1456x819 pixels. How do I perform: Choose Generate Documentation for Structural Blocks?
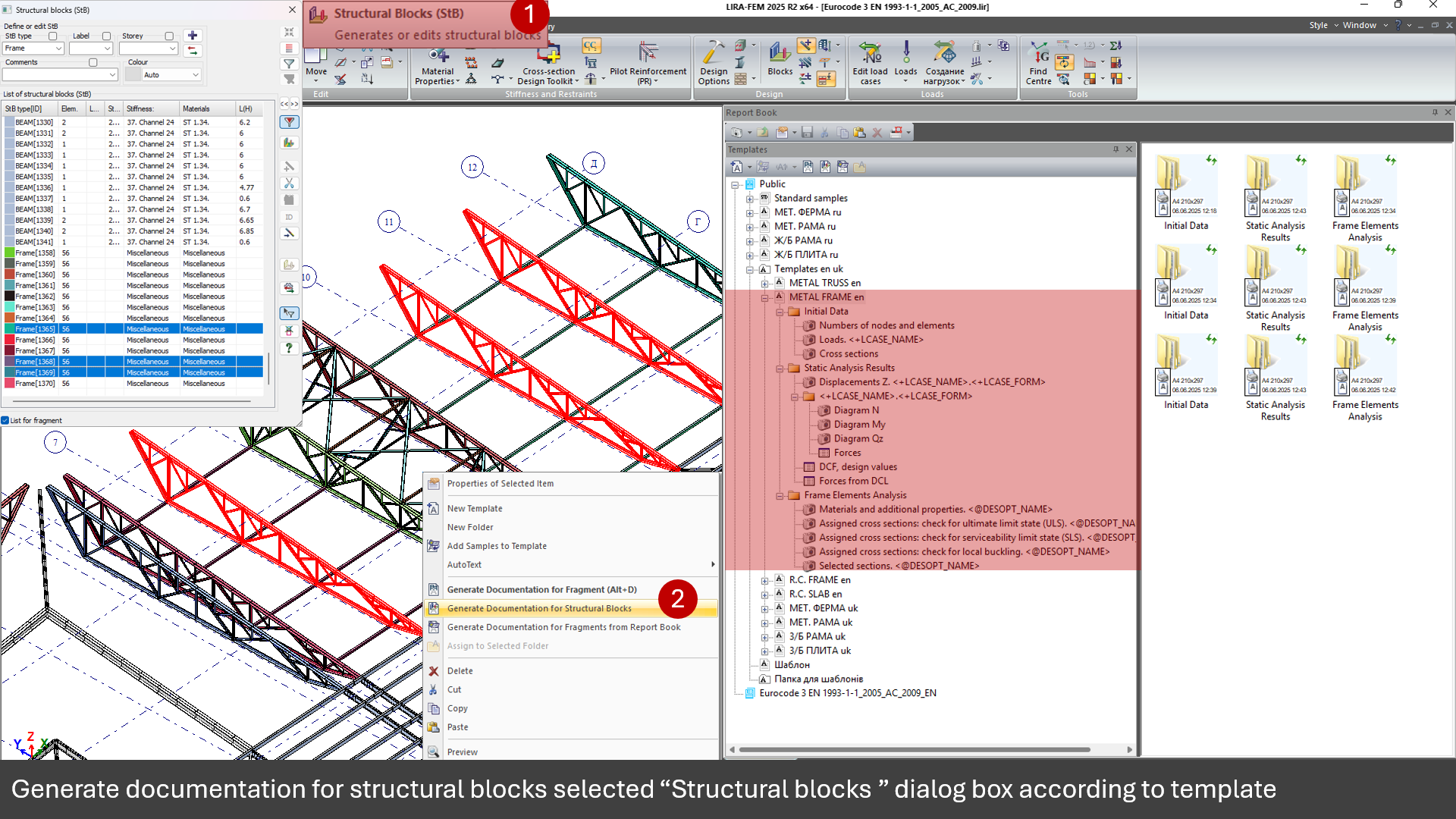pyautogui.click(x=538, y=608)
